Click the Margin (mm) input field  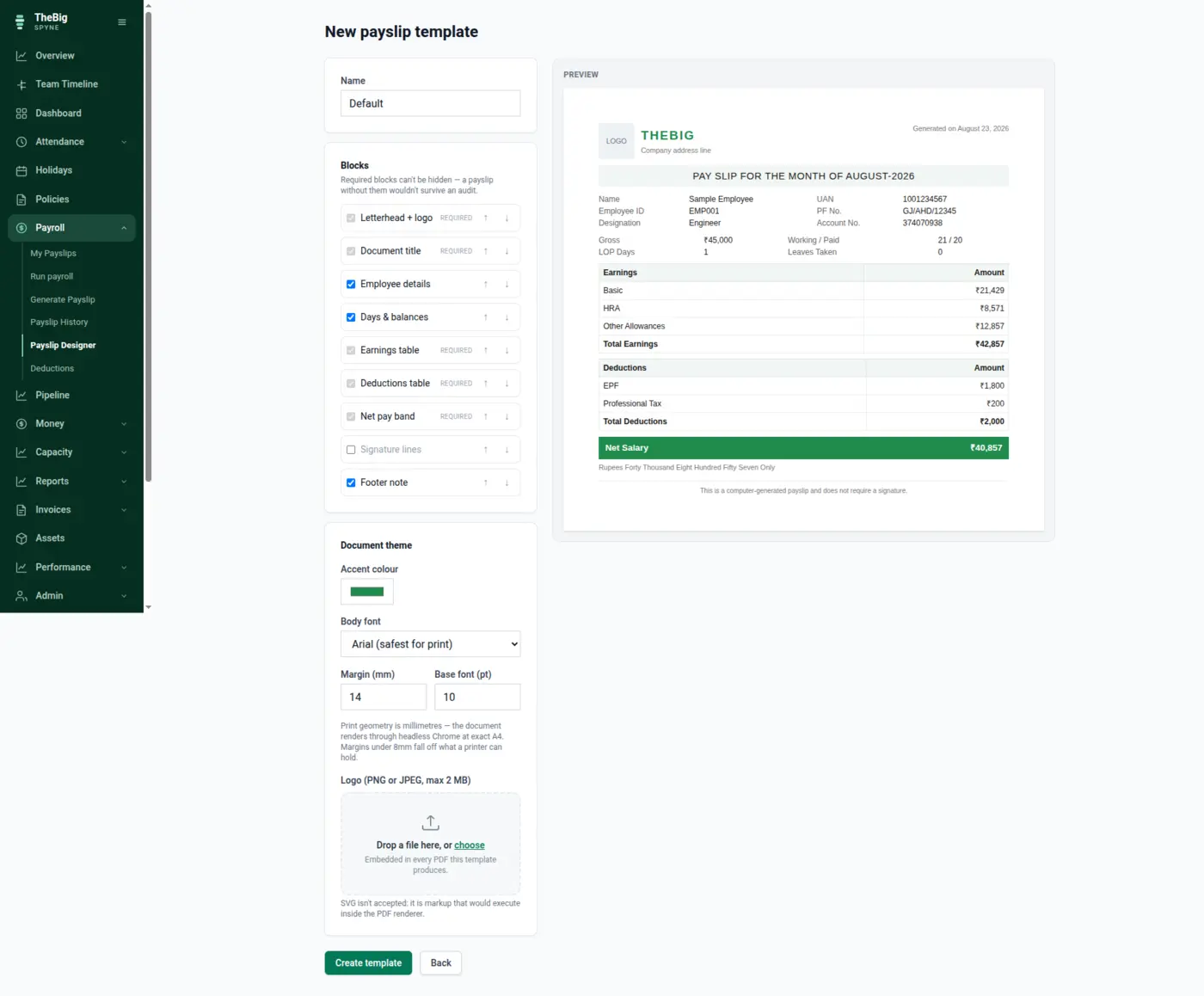point(384,697)
